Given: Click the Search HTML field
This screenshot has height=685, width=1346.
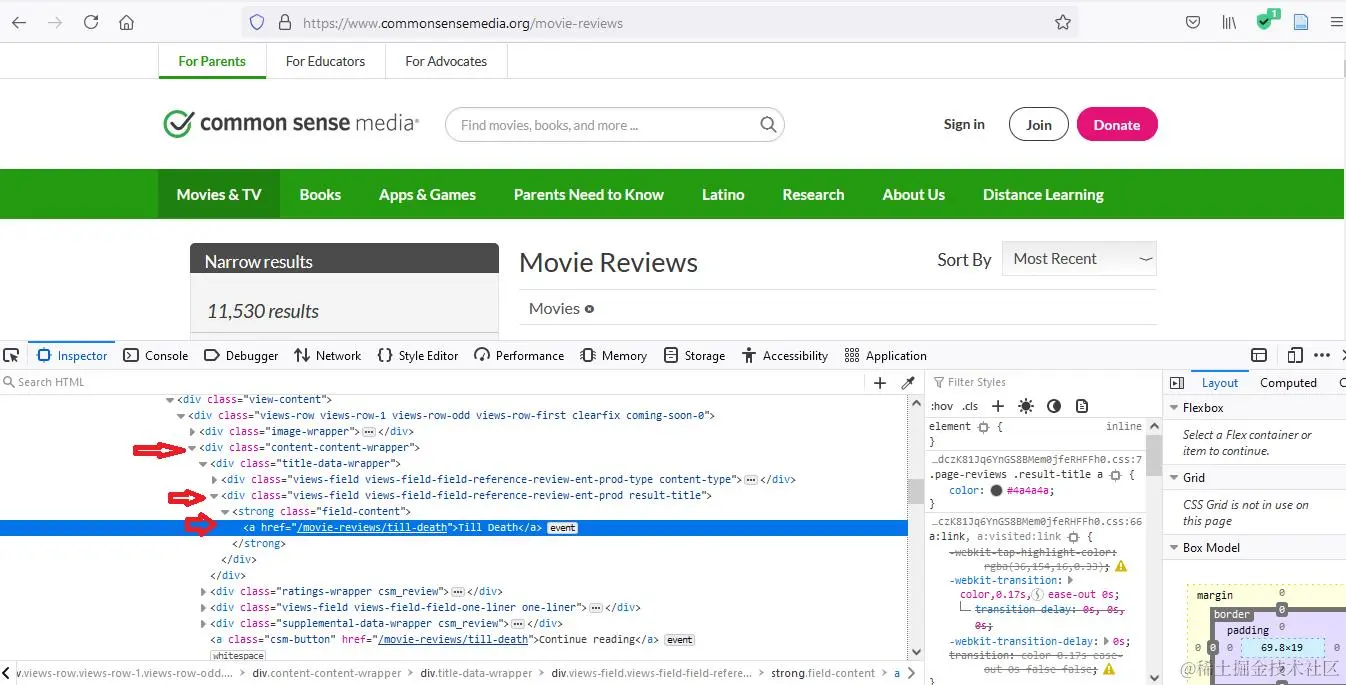Looking at the screenshot, I should click(x=430, y=382).
